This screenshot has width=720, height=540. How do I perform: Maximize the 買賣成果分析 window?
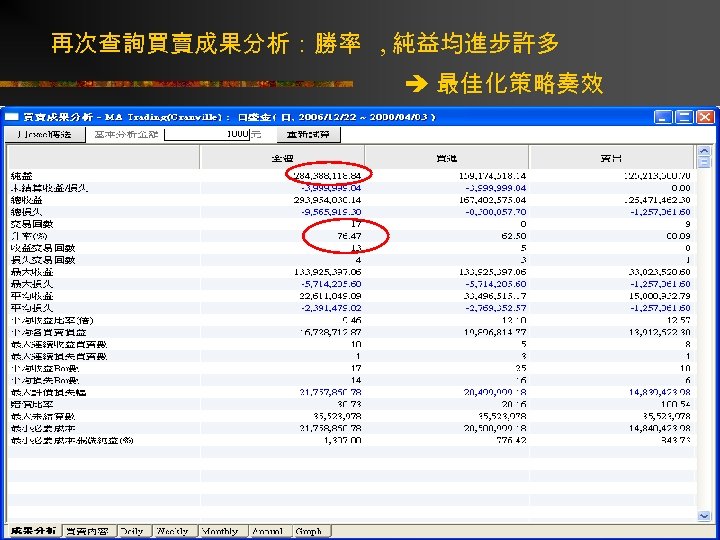pyautogui.click(x=684, y=117)
